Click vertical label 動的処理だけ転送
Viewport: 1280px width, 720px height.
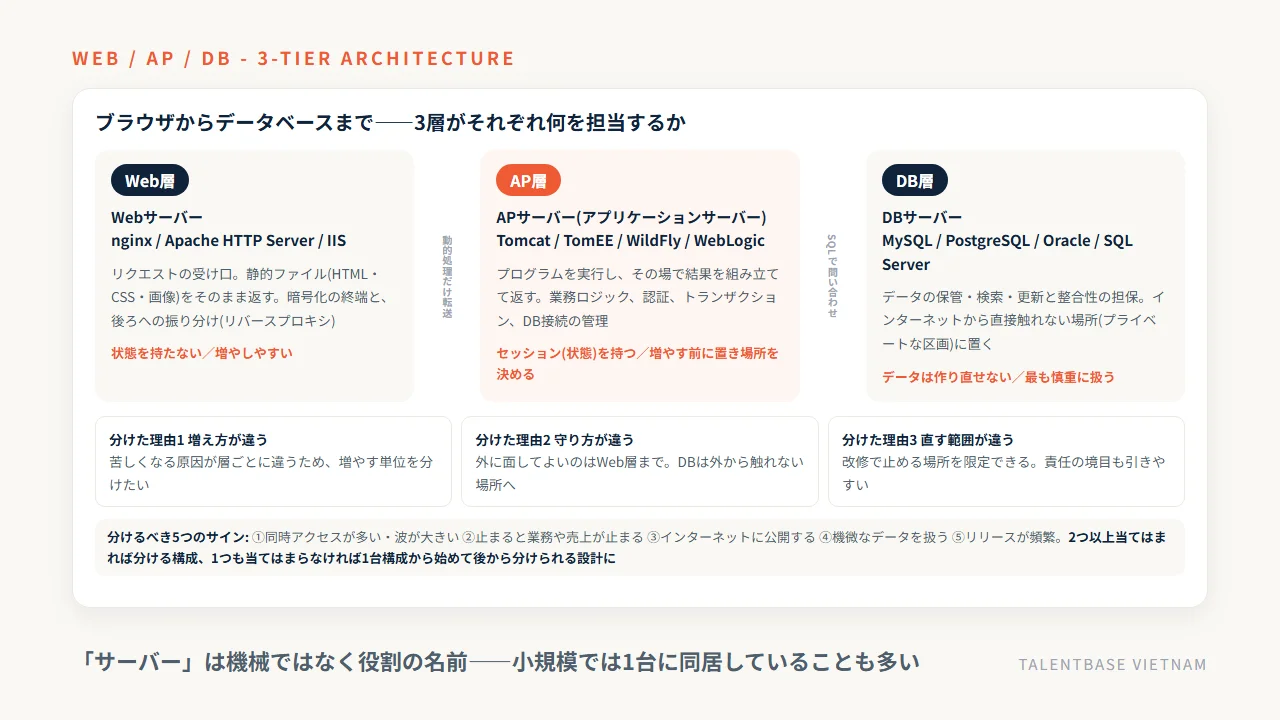447,277
